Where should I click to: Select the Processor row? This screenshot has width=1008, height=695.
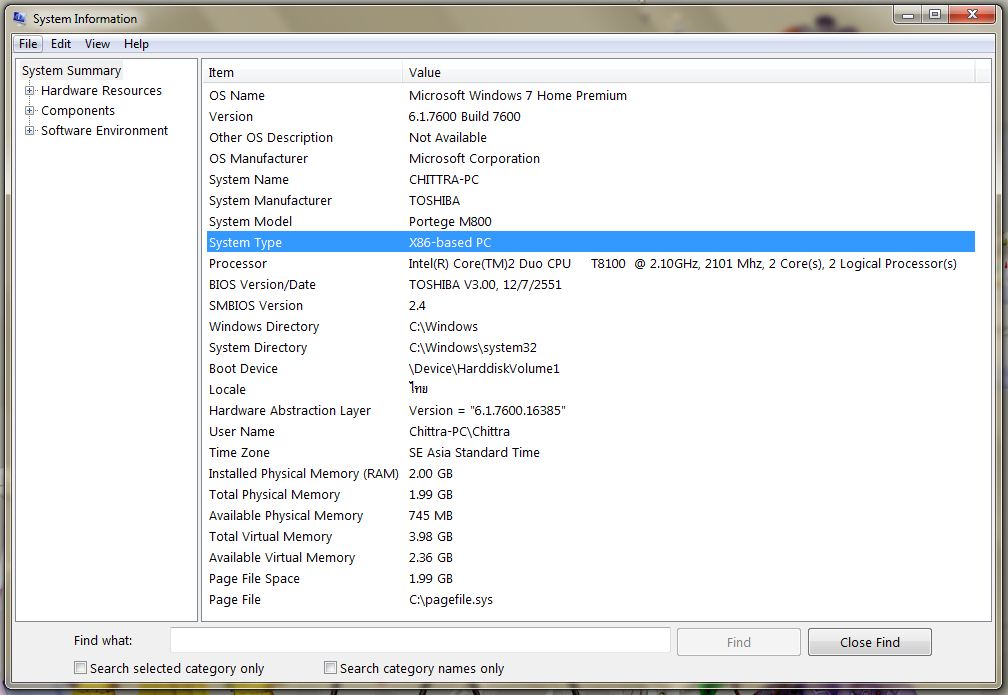click(591, 264)
